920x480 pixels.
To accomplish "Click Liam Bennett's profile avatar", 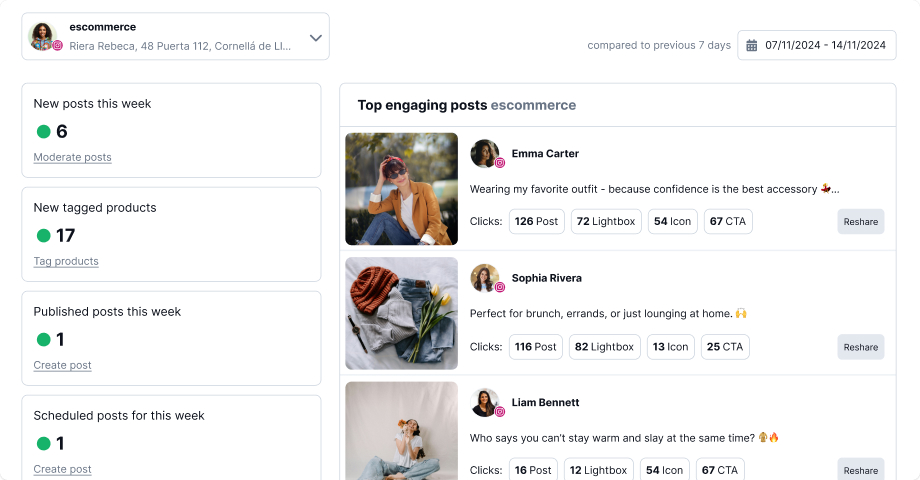I will (485, 402).
